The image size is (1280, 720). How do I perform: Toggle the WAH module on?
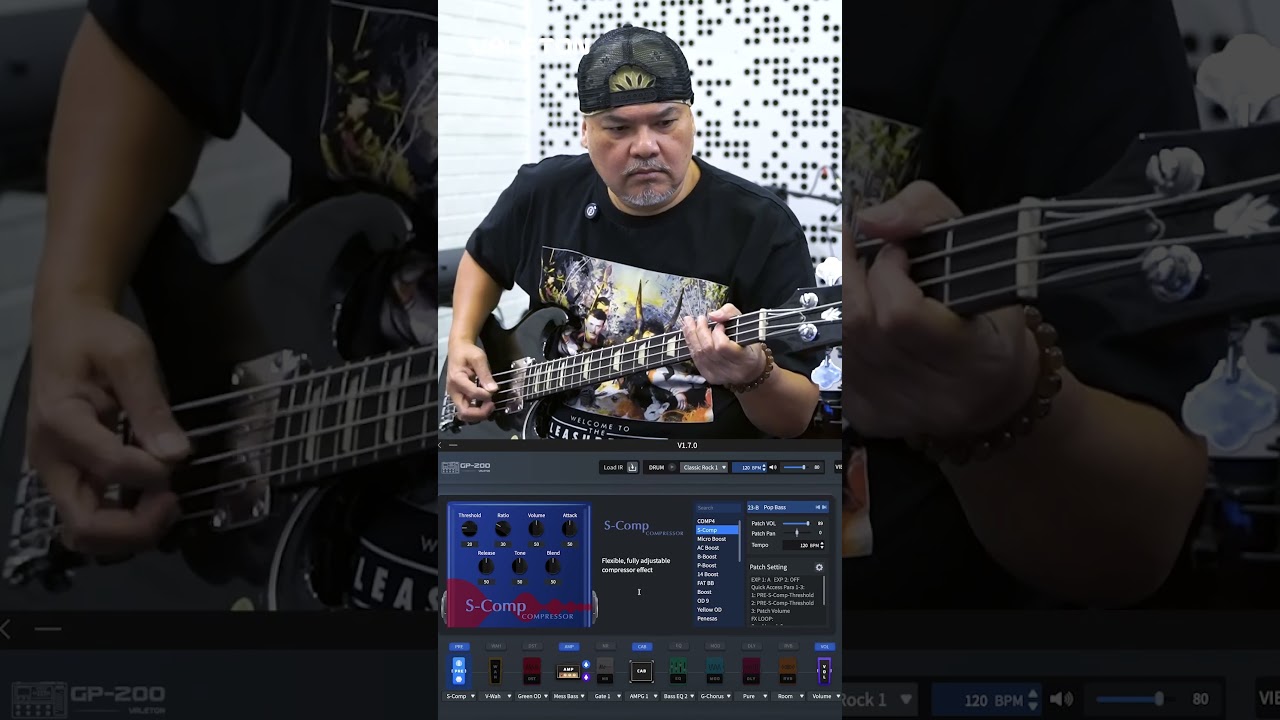click(495, 647)
